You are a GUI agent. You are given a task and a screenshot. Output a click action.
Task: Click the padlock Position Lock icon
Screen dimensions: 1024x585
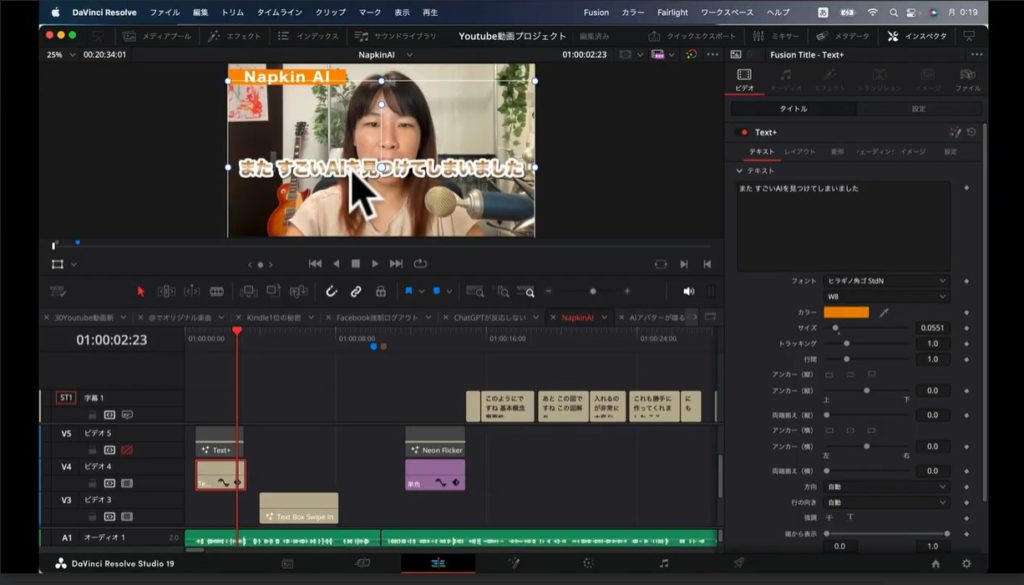tap(381, 291)
